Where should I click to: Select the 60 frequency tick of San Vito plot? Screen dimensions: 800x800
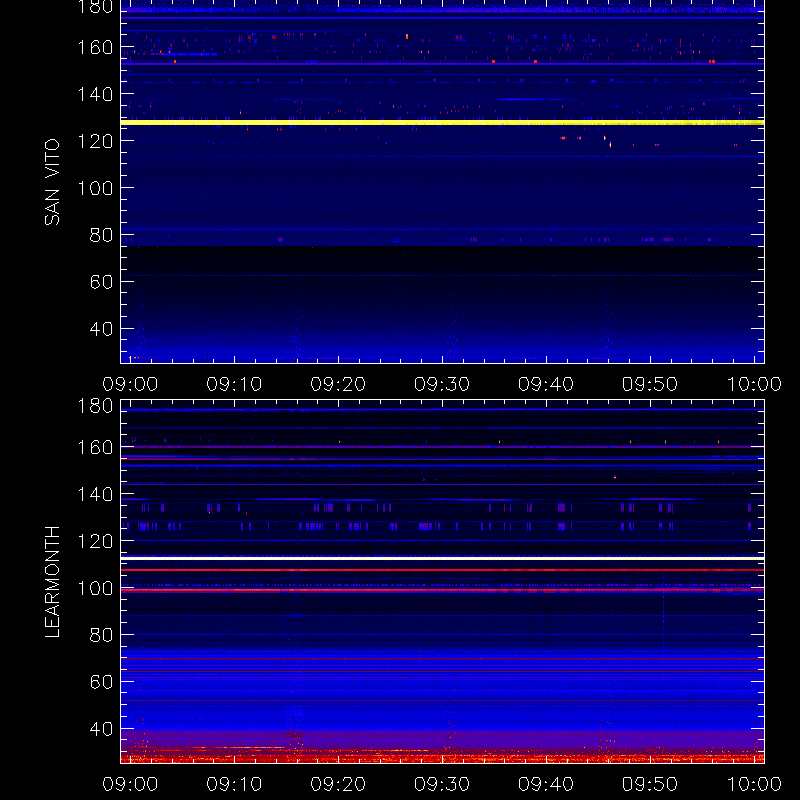point(101,282)
